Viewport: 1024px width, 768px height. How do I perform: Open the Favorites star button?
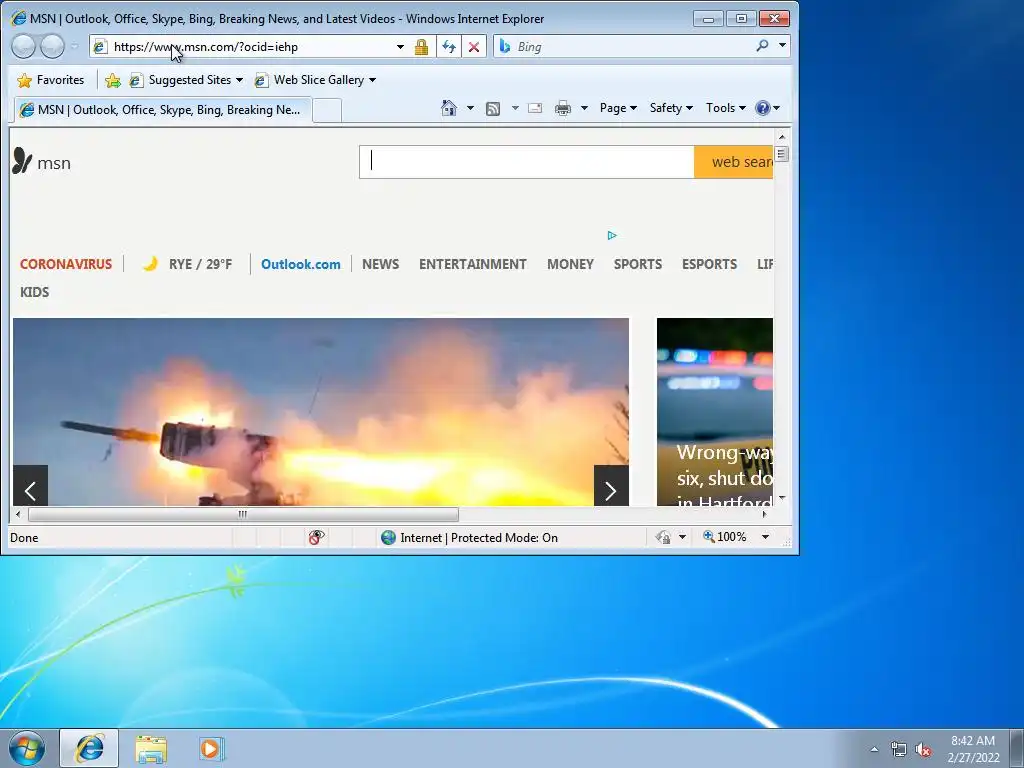coord(51,80)
